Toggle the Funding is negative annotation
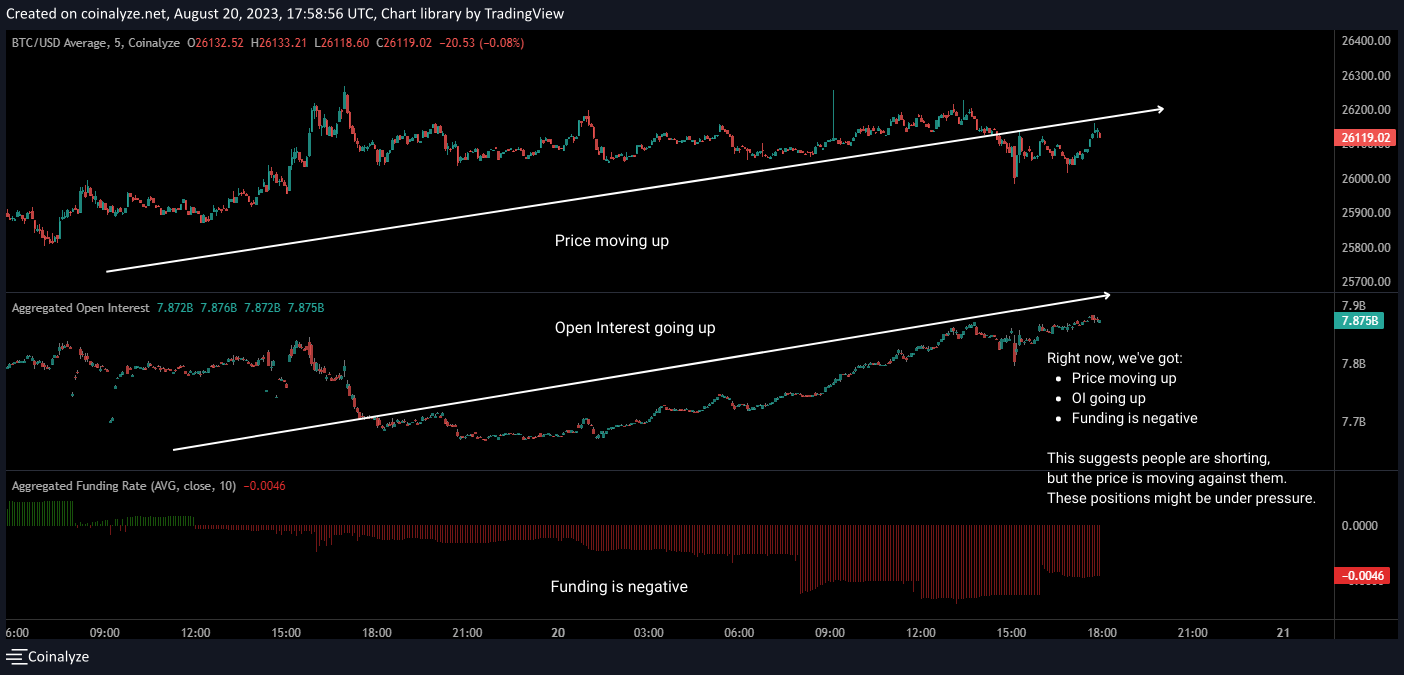 [x=620, y=586]
